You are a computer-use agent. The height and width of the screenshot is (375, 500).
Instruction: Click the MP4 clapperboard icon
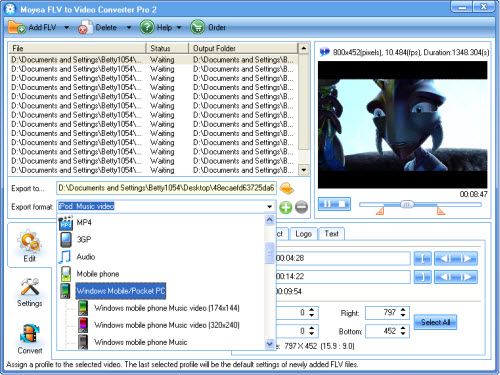pos(66,223)
